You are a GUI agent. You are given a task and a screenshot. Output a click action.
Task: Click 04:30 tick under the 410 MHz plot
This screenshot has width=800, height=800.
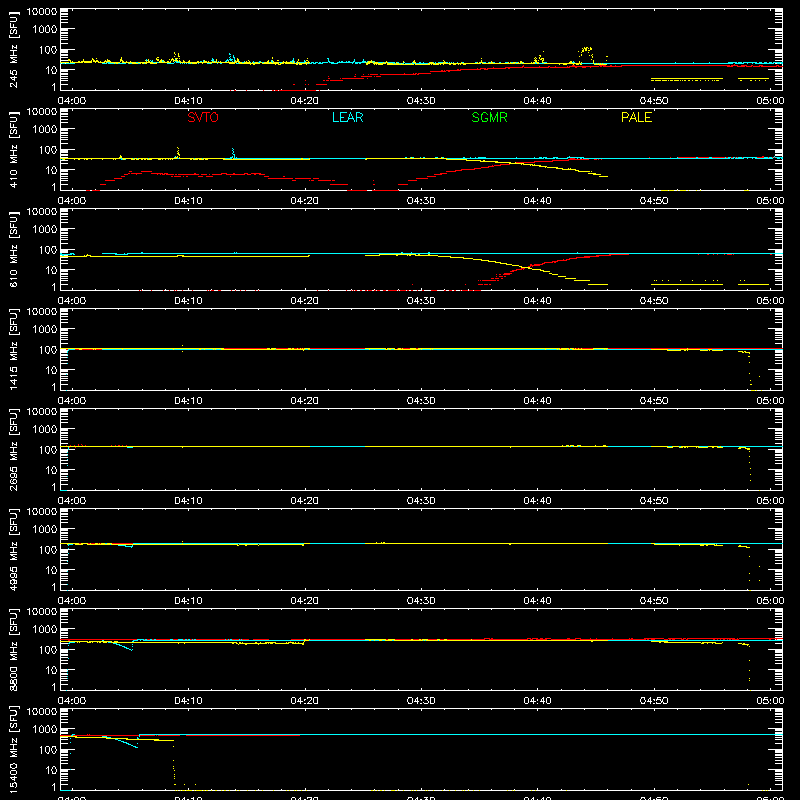click(421, 201)
